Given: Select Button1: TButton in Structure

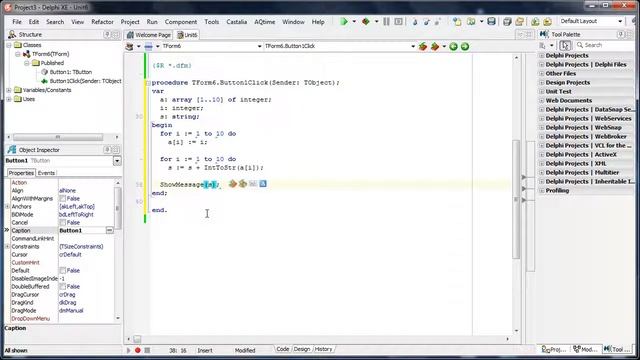Looking at the screenshot, I should click(x=70, y=72).
